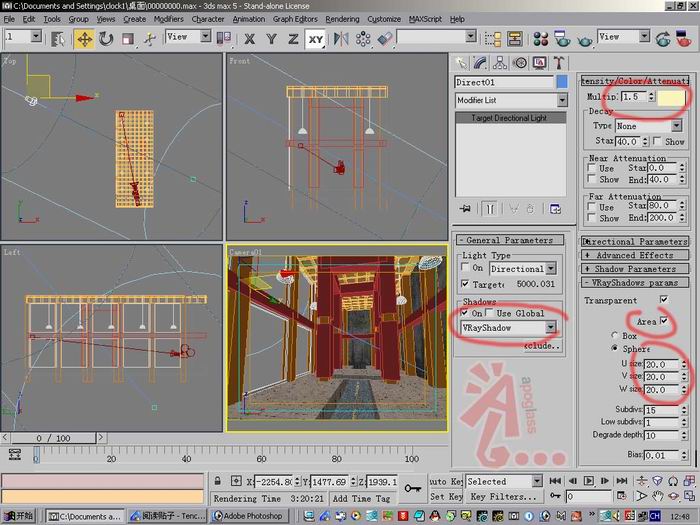Open the Hierarchy command panel tab
700x525 pixels.
500,63
